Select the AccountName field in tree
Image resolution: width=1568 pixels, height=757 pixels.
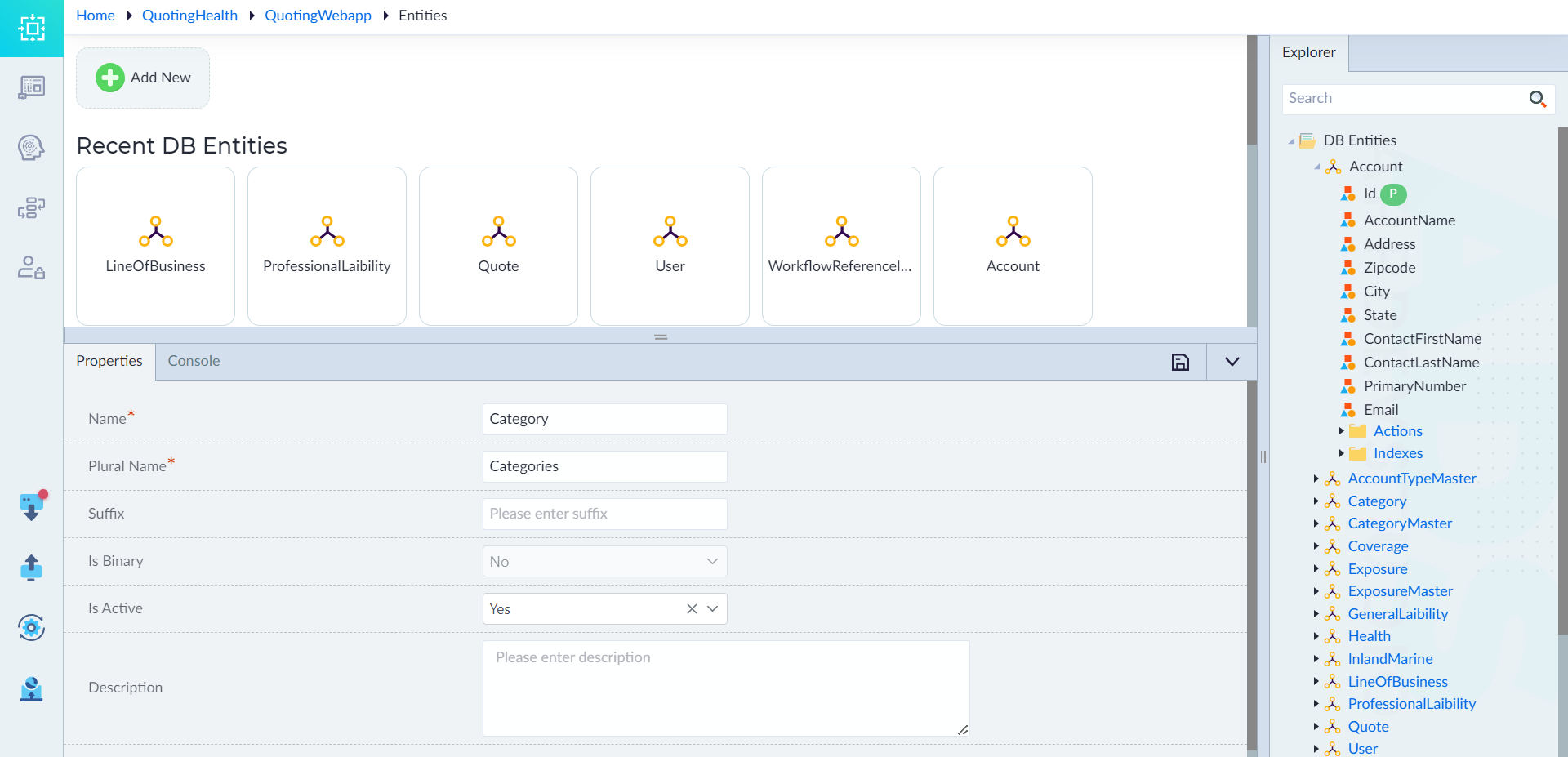click(x=1410, y=220)
